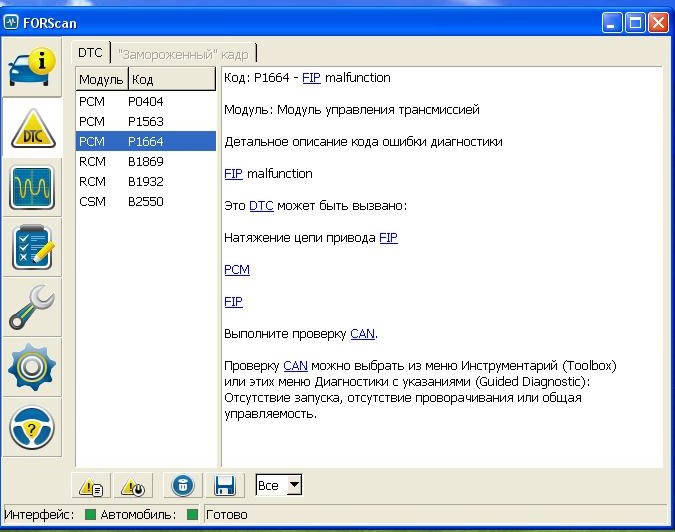
Task: Click the Детальное описание кода ошибки text
Action: pos(363,142)
